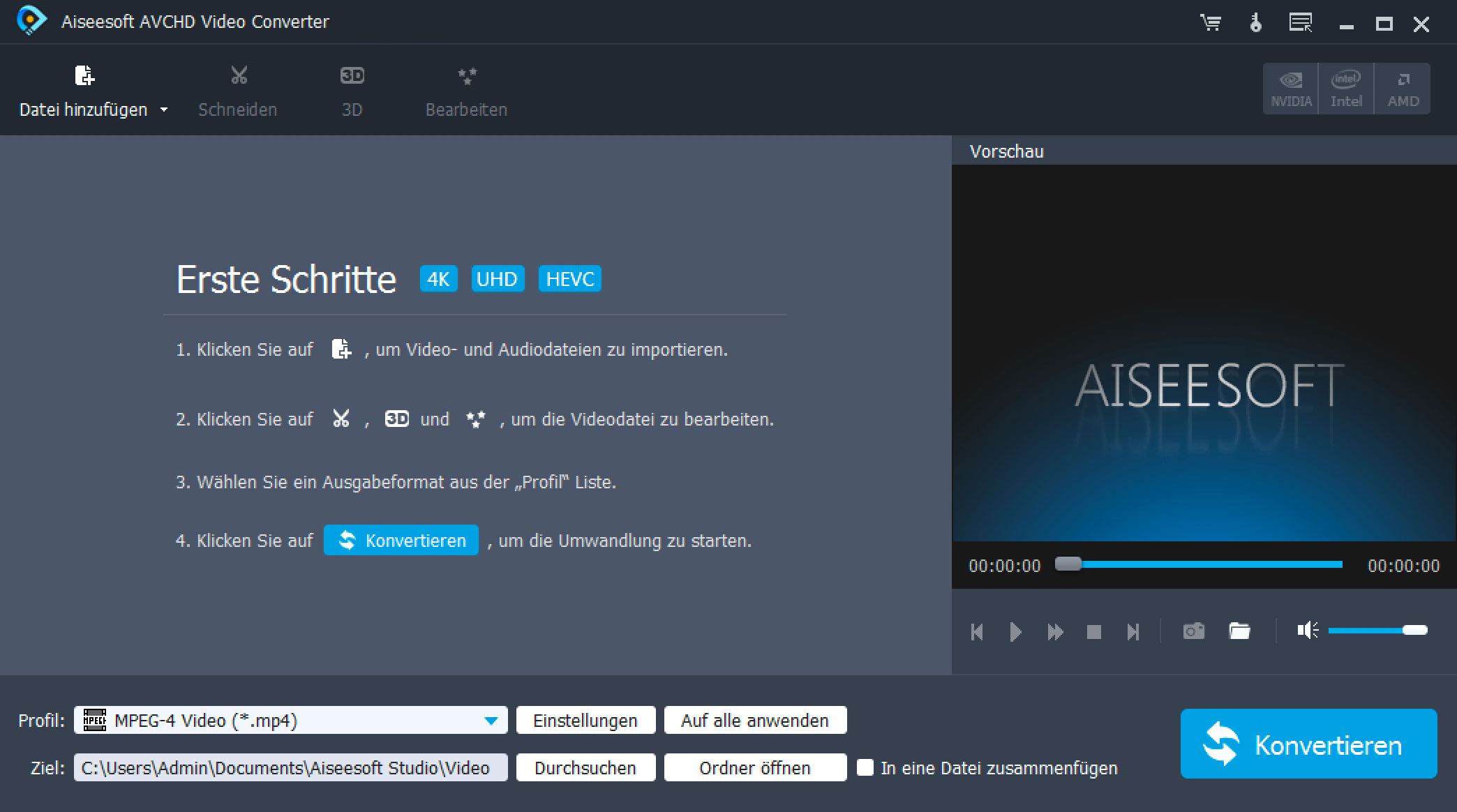Toggle Intel hardware acceleration
The image size is (1457, 812).
[1346, 89]
